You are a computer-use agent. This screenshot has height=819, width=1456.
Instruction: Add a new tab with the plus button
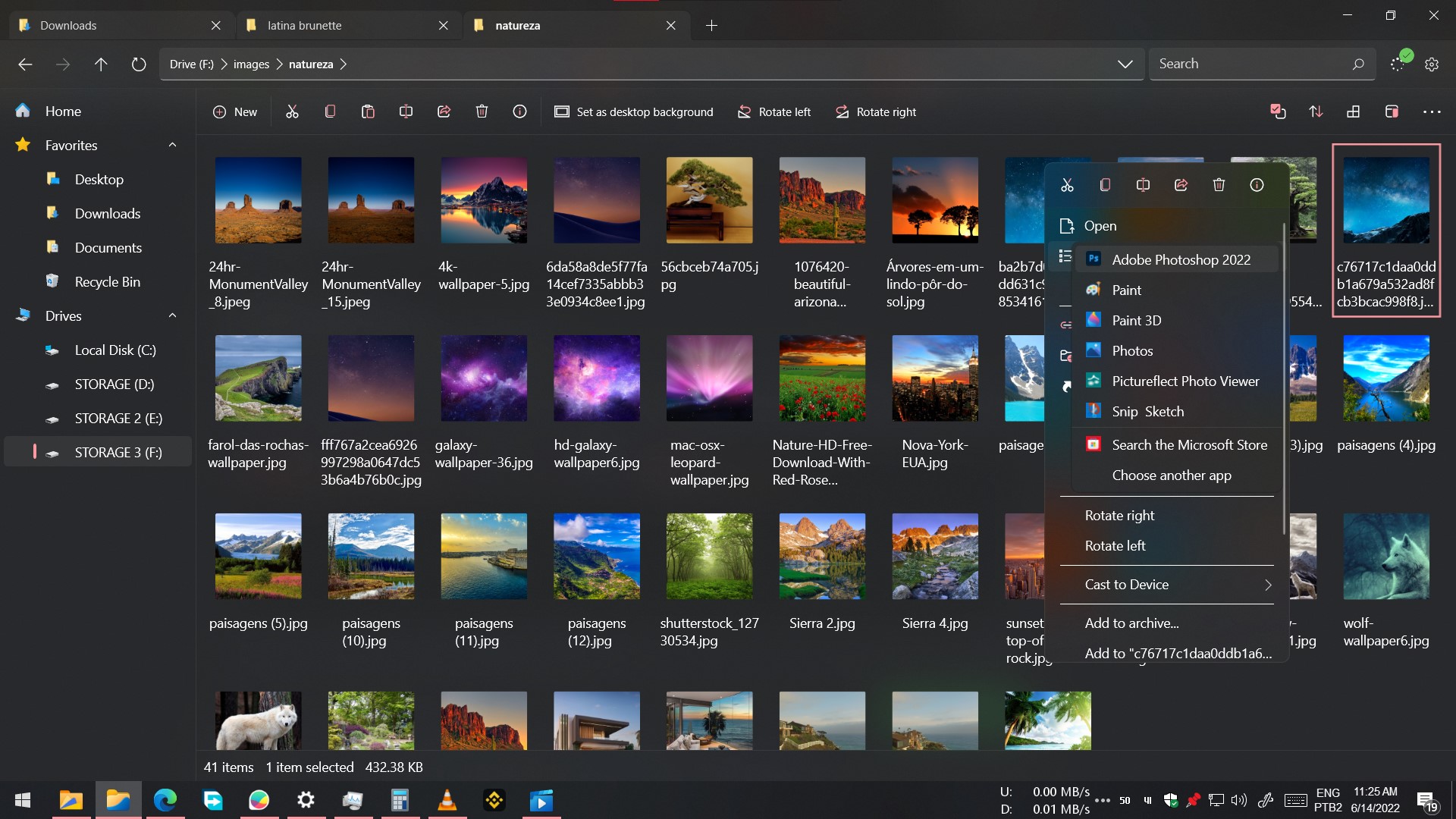click(x=711, y=25)
